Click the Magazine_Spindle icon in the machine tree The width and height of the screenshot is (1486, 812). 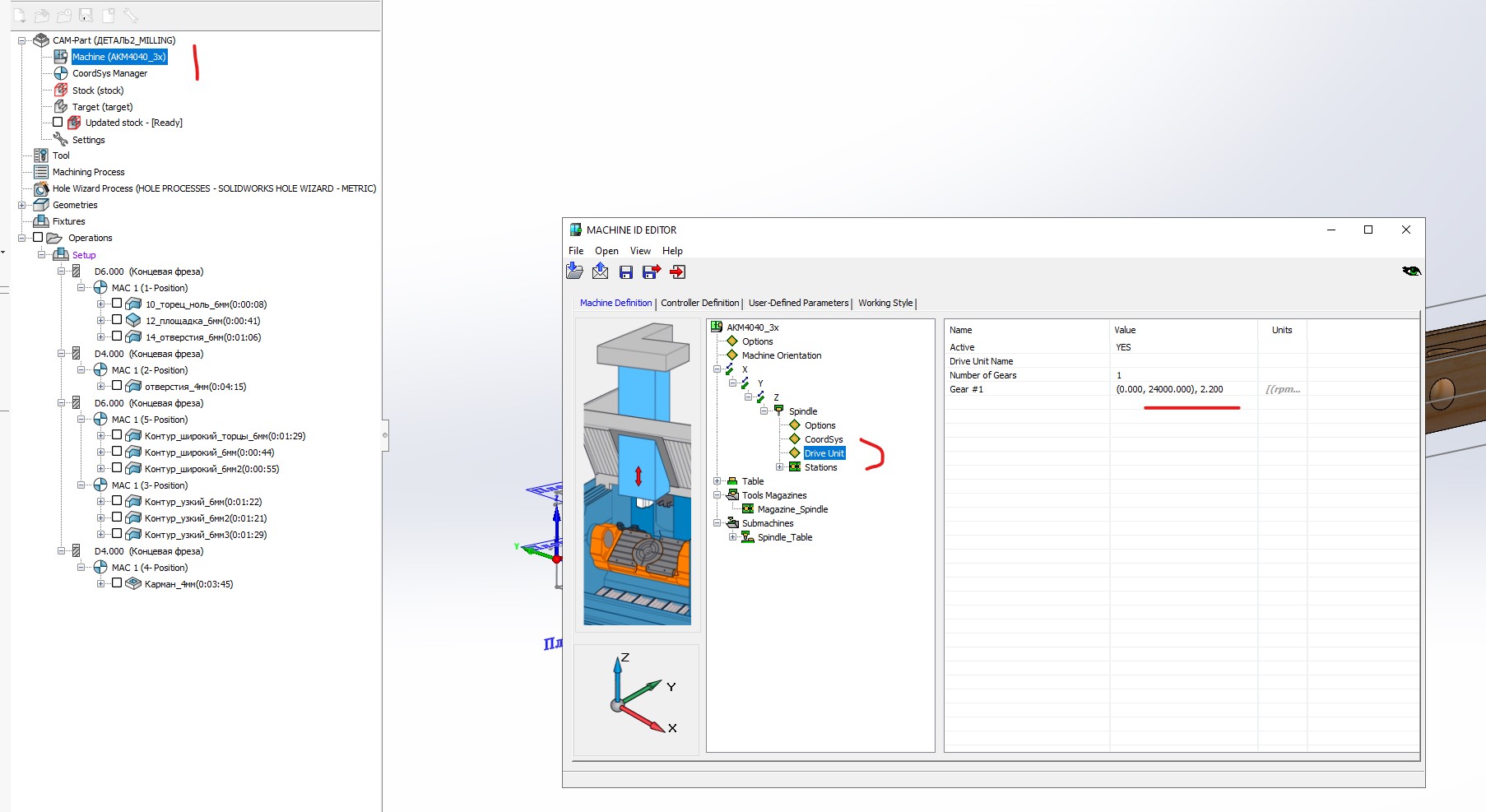point(748,508)
